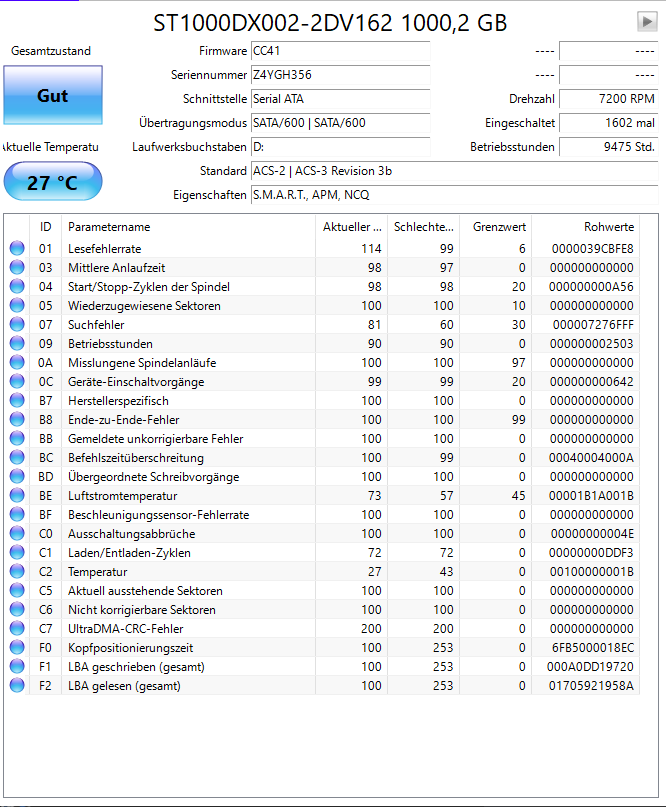Click the status orb for Aktuell ausstehende Sektoren
Viewport: 666px width, 807px height.
[x=17, y=591]
